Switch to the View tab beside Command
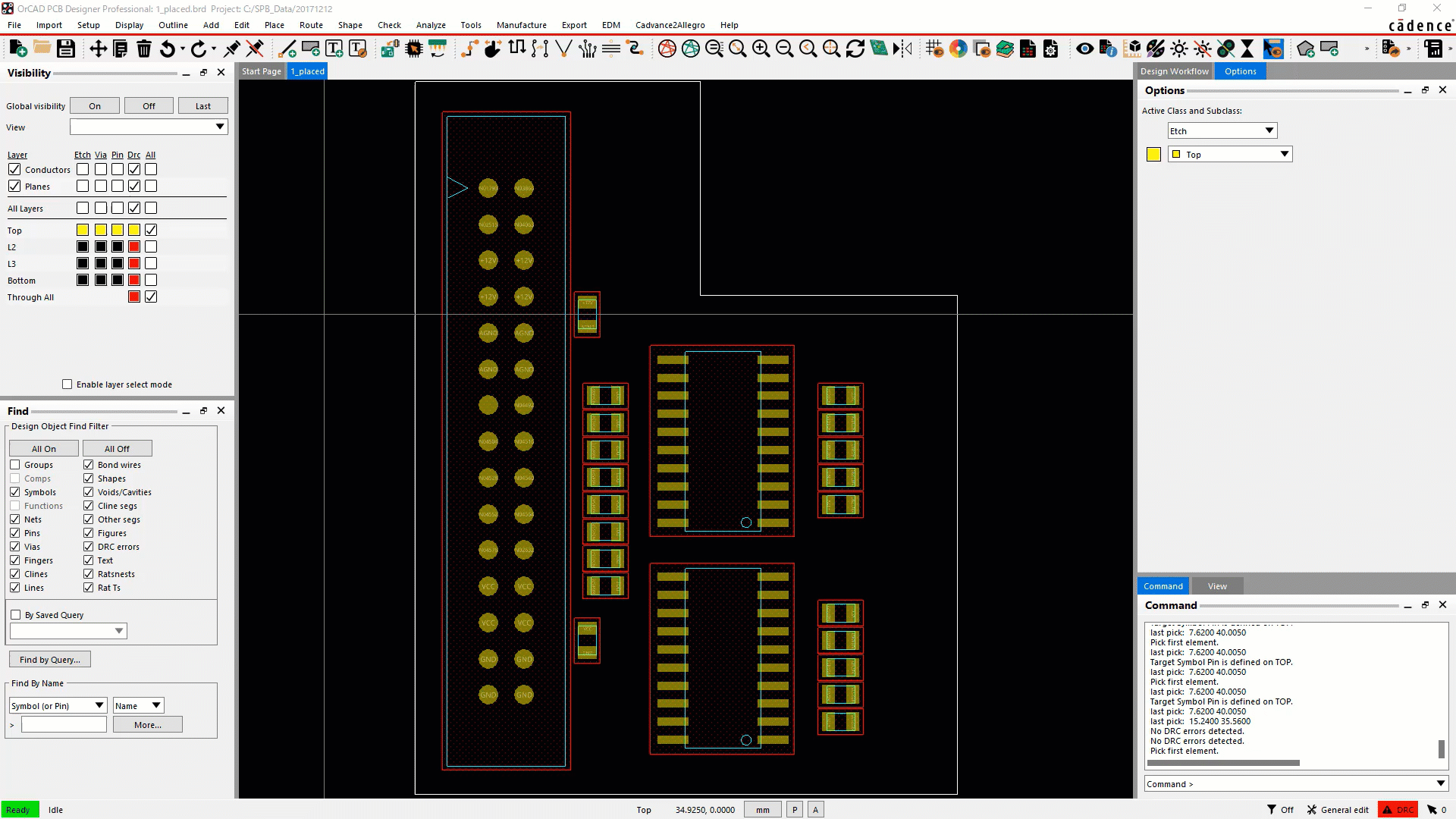Image resolution: width=1456 pixels, height=819 pixels. pos(1217,586)
